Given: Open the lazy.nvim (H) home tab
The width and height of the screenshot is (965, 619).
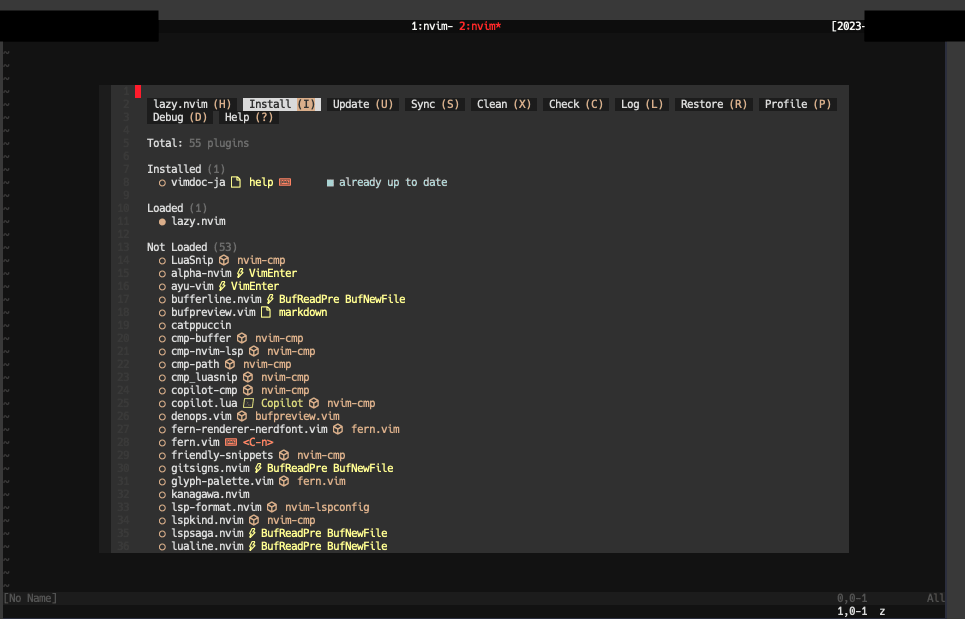Looking at the screenshot, I should pos(192,104).
